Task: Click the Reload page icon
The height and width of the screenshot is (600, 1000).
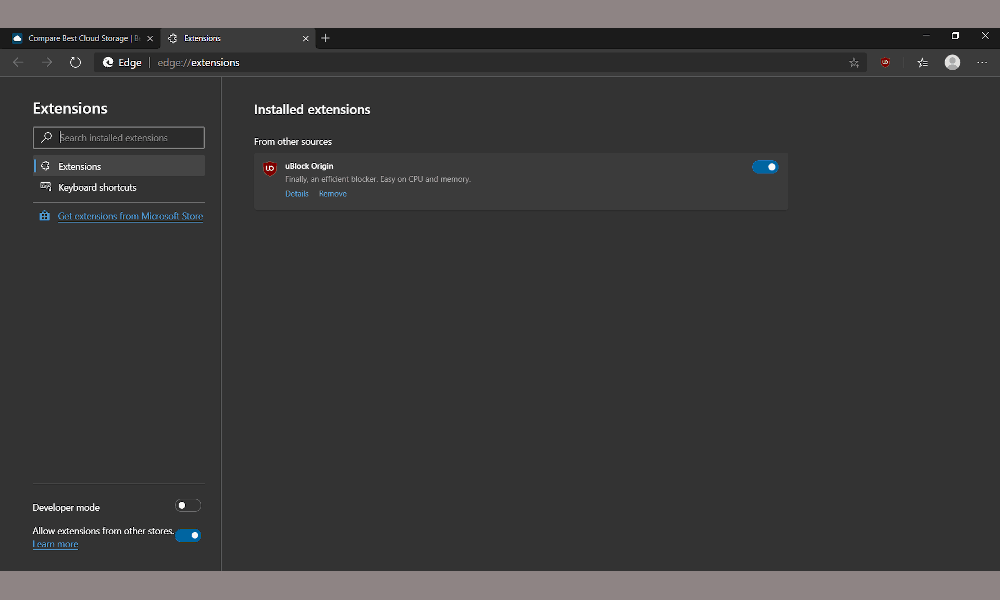Action: [x=75, y=61]
